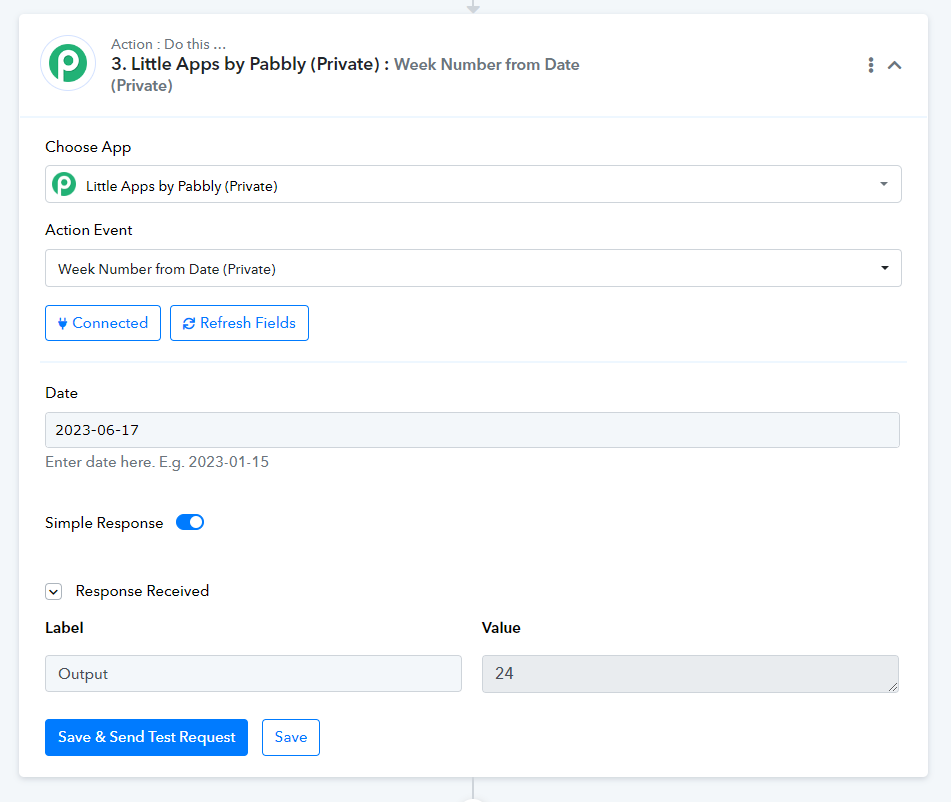Click the resize handle of value textarea
Viewport: 951px width, 802px height.
[x=893, y=687]
